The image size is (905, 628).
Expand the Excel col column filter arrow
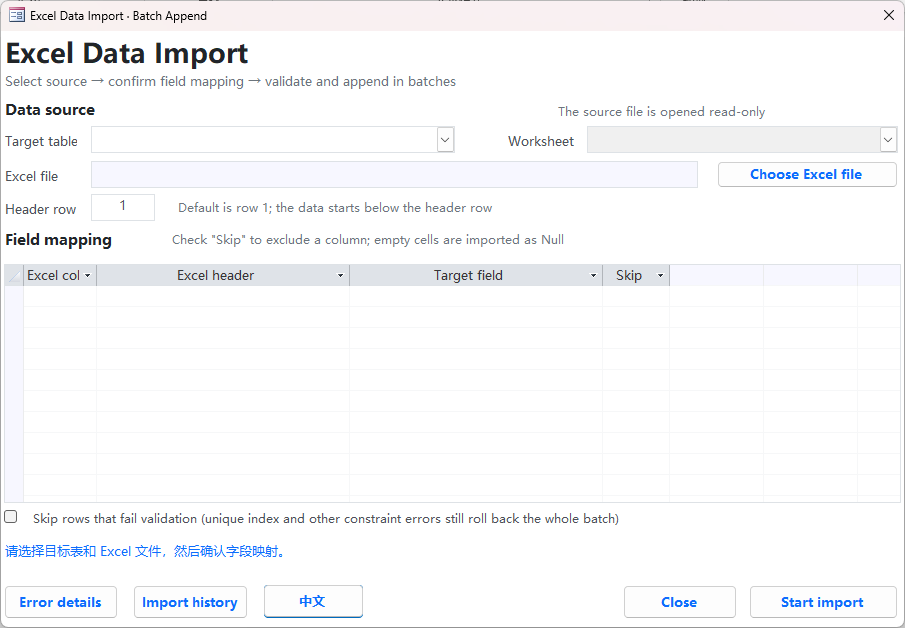88,276
